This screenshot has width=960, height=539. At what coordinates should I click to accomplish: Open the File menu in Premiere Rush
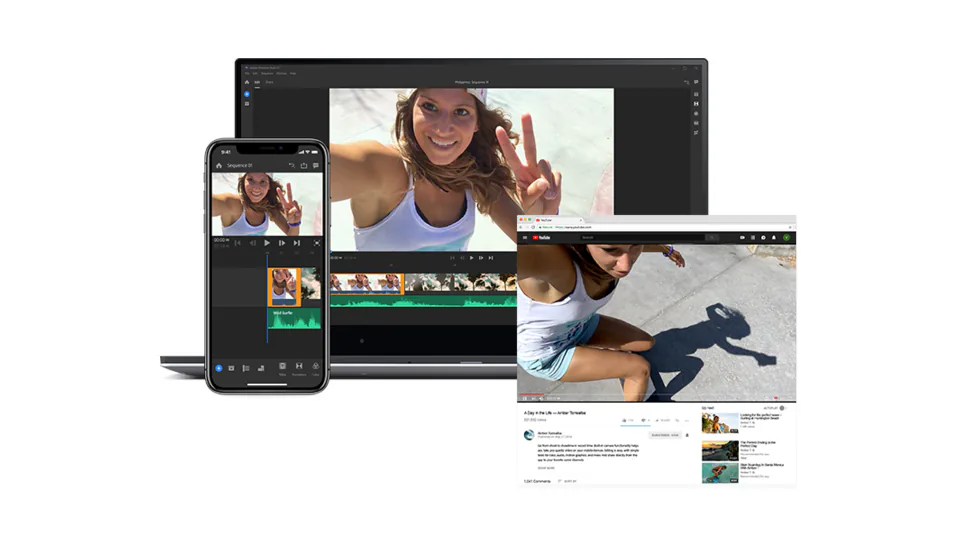point(247,74)
